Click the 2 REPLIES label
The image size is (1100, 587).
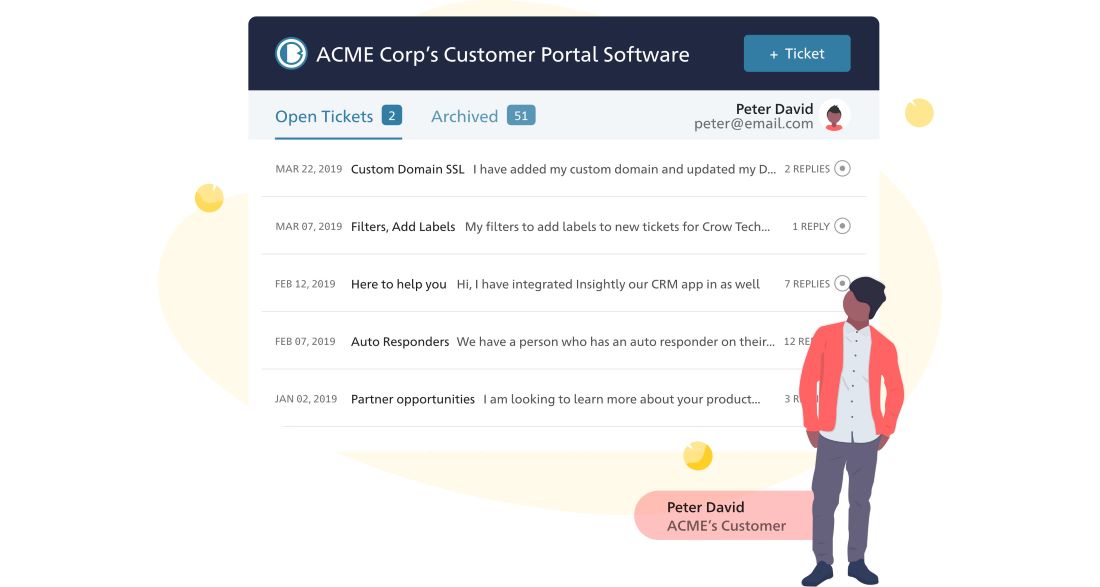pyautogui.click(x=807, y=169)
